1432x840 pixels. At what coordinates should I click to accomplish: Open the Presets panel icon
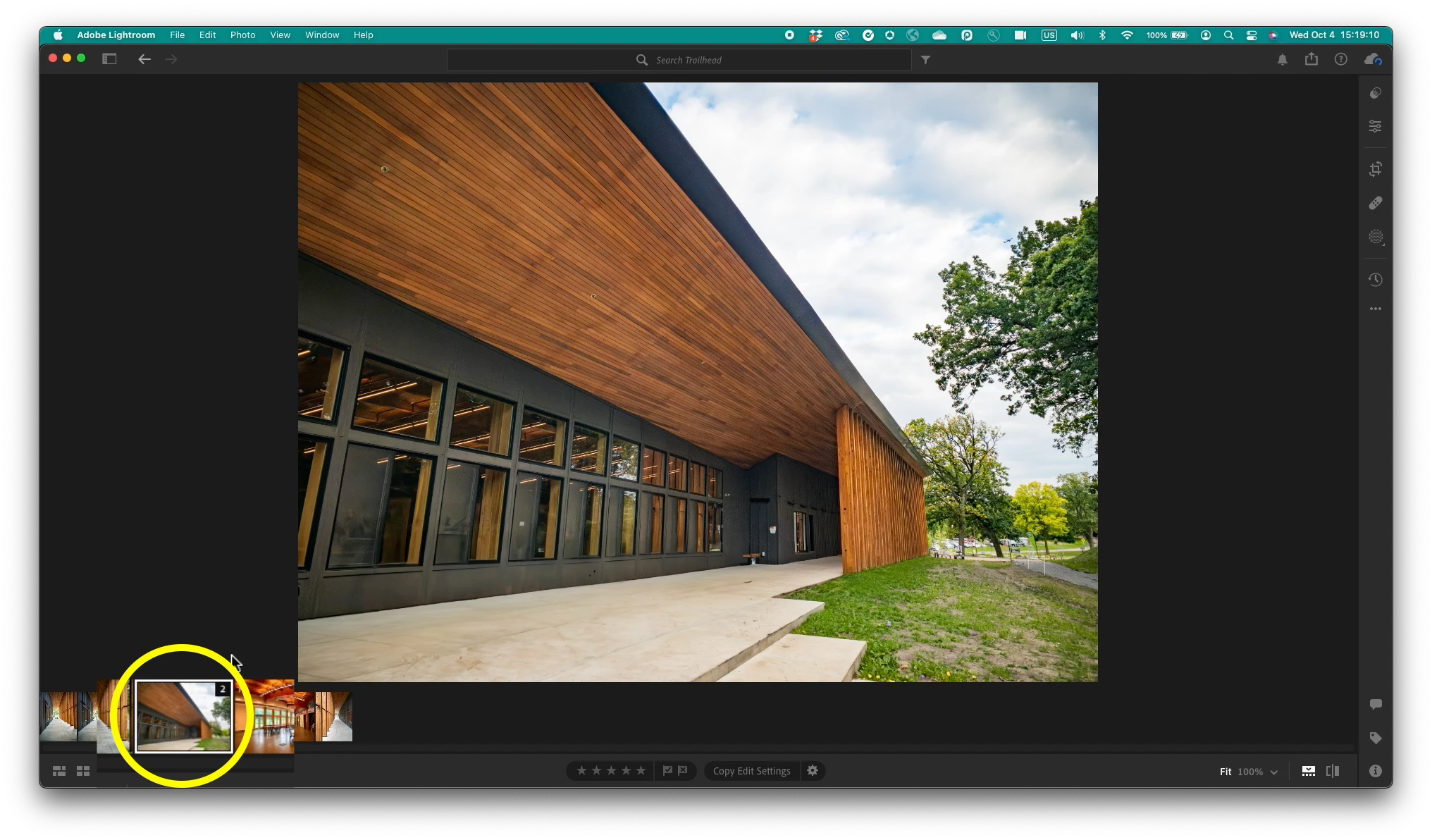click(1375, 93)
